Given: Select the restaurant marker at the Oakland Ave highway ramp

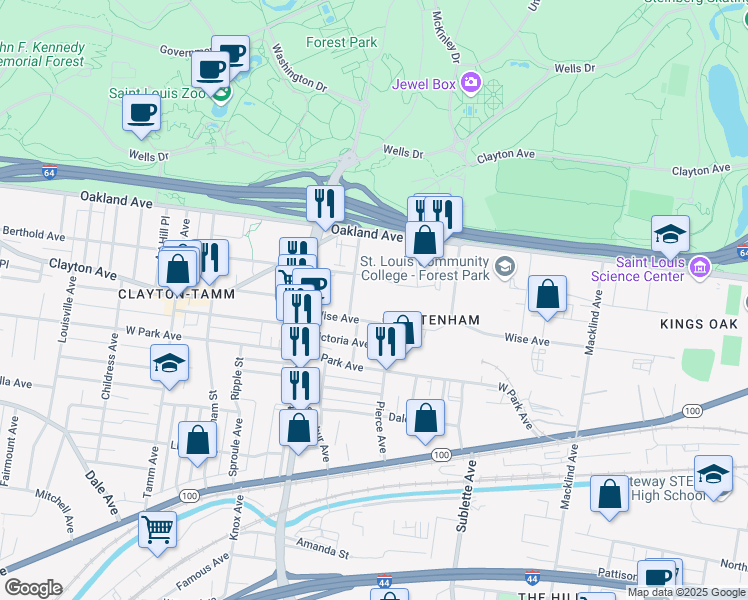Looking at the screenshot, I should point(325,204).
